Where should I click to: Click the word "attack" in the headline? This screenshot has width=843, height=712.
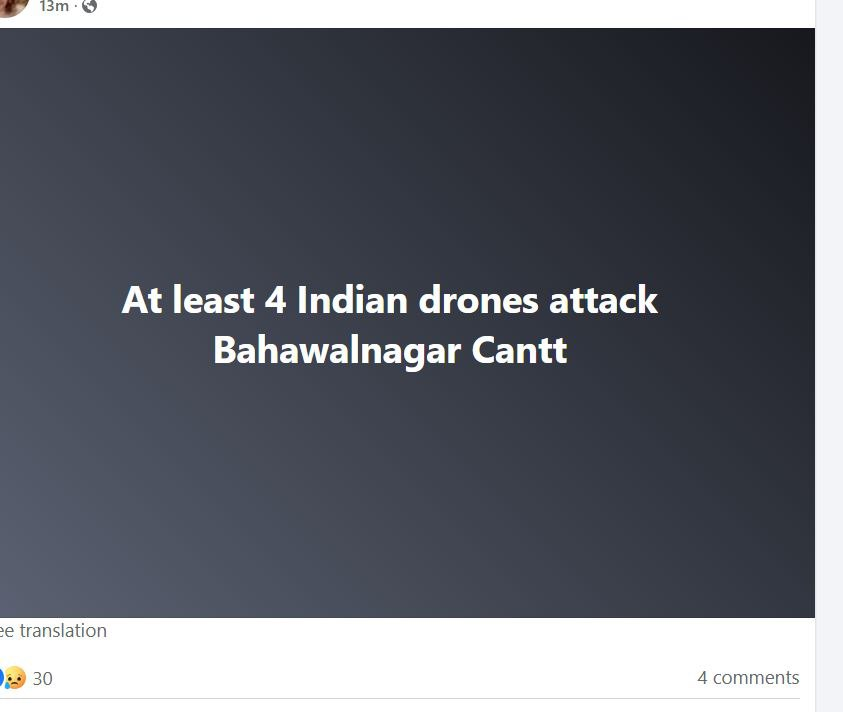[x=603, y=300]
